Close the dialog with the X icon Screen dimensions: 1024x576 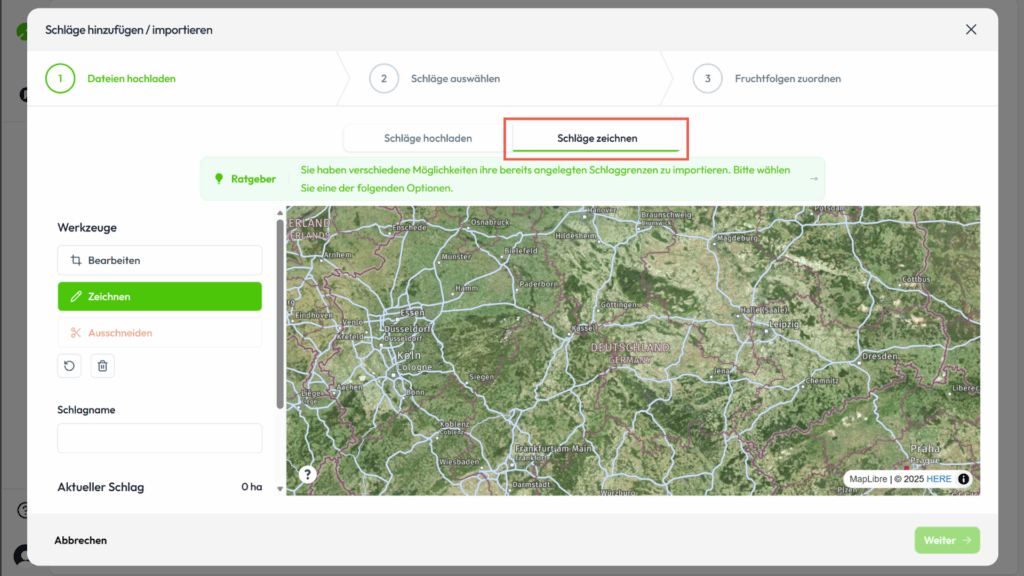[971, 30]
